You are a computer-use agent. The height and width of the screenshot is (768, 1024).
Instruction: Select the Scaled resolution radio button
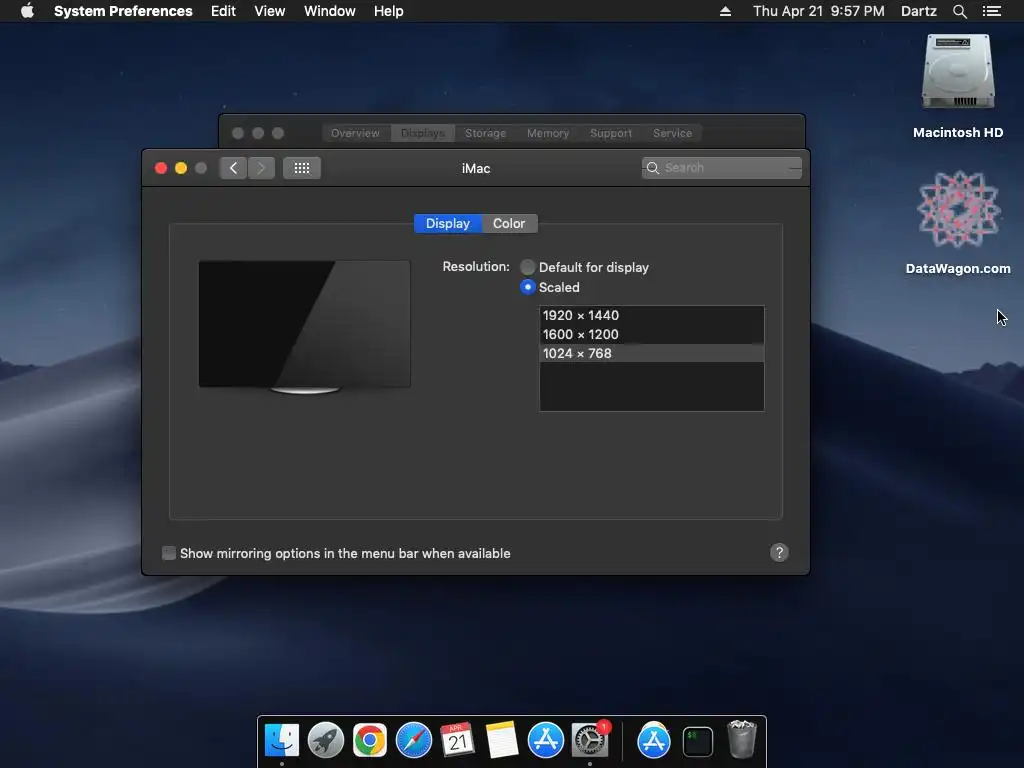click(528, 287)
